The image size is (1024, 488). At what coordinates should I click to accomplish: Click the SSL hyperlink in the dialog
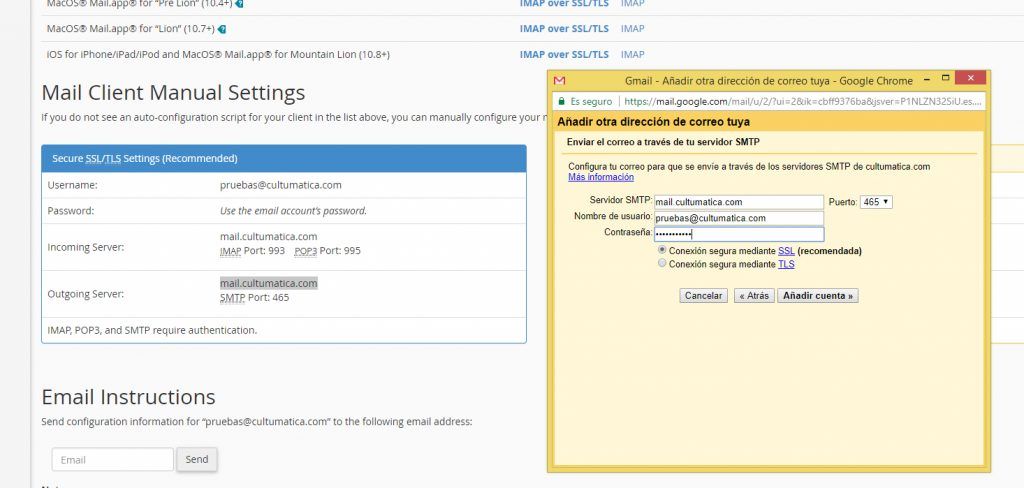pos(786,251)
